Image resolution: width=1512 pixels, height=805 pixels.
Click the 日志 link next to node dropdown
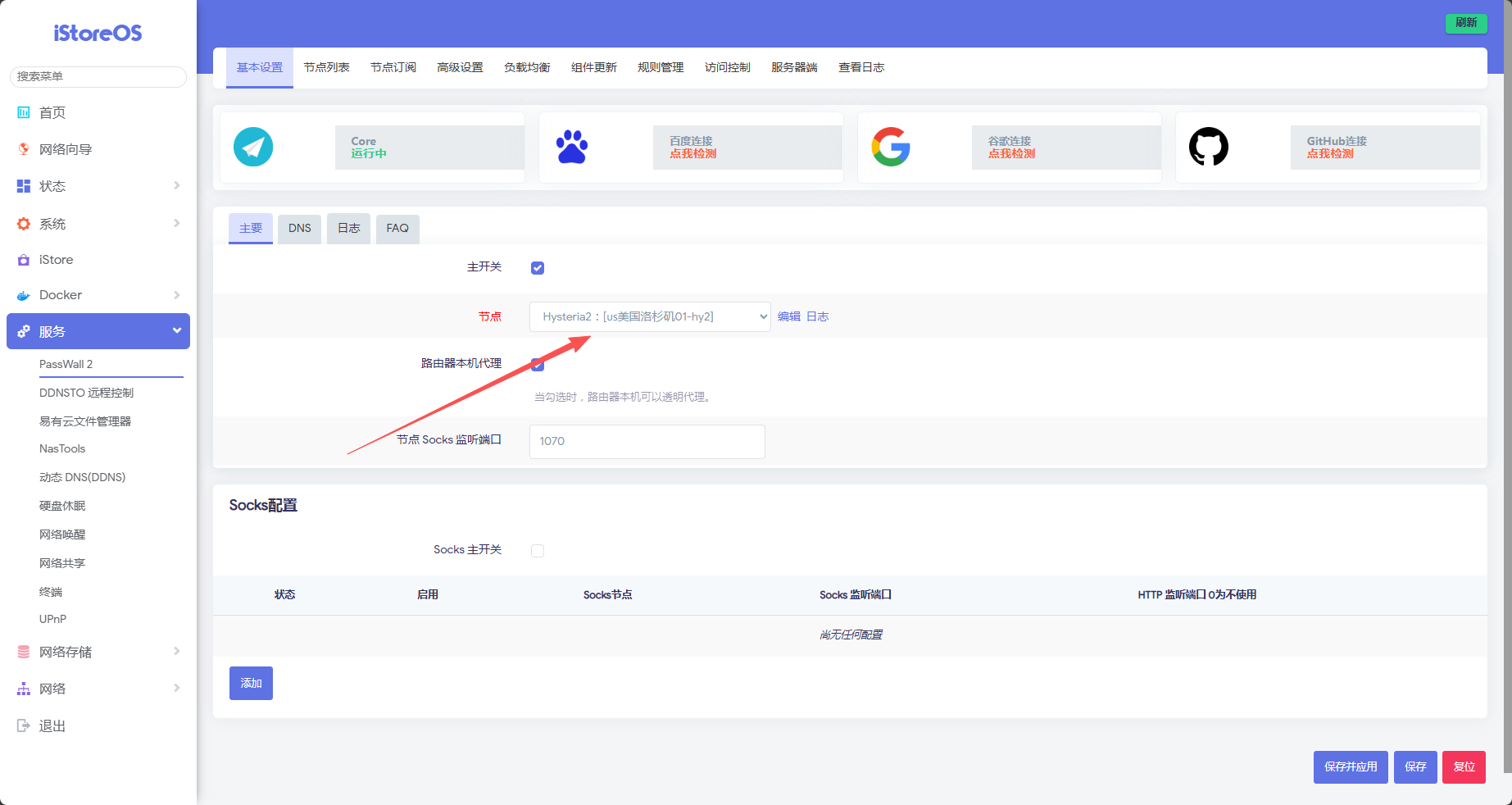click(x=818, y=316)
